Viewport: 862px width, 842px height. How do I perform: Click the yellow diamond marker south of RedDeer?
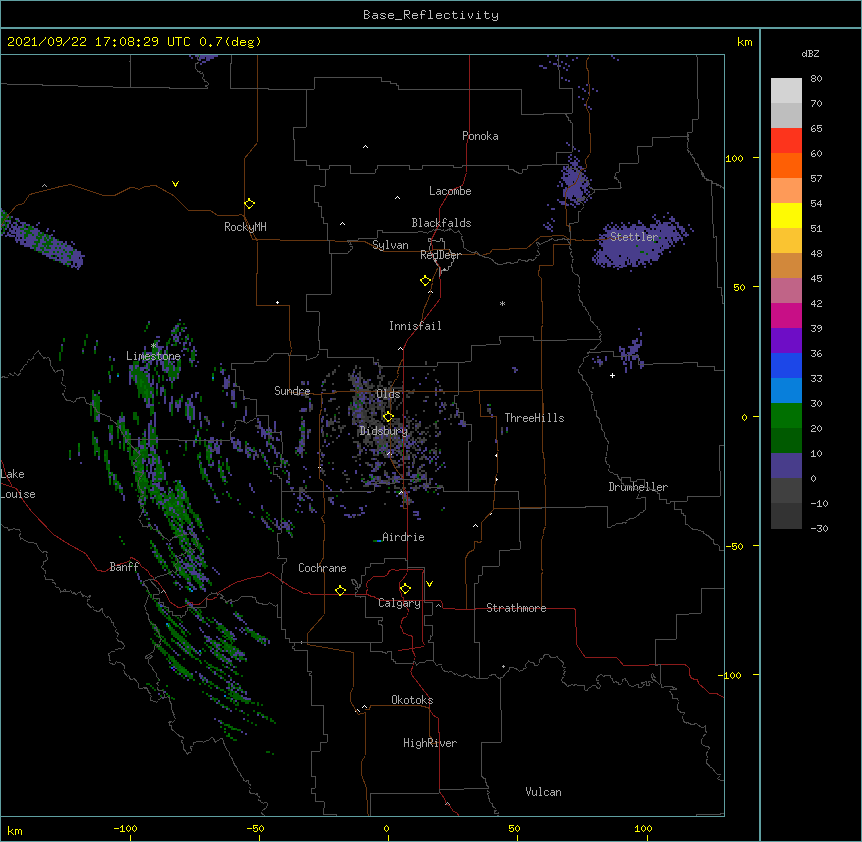(426, 281)
